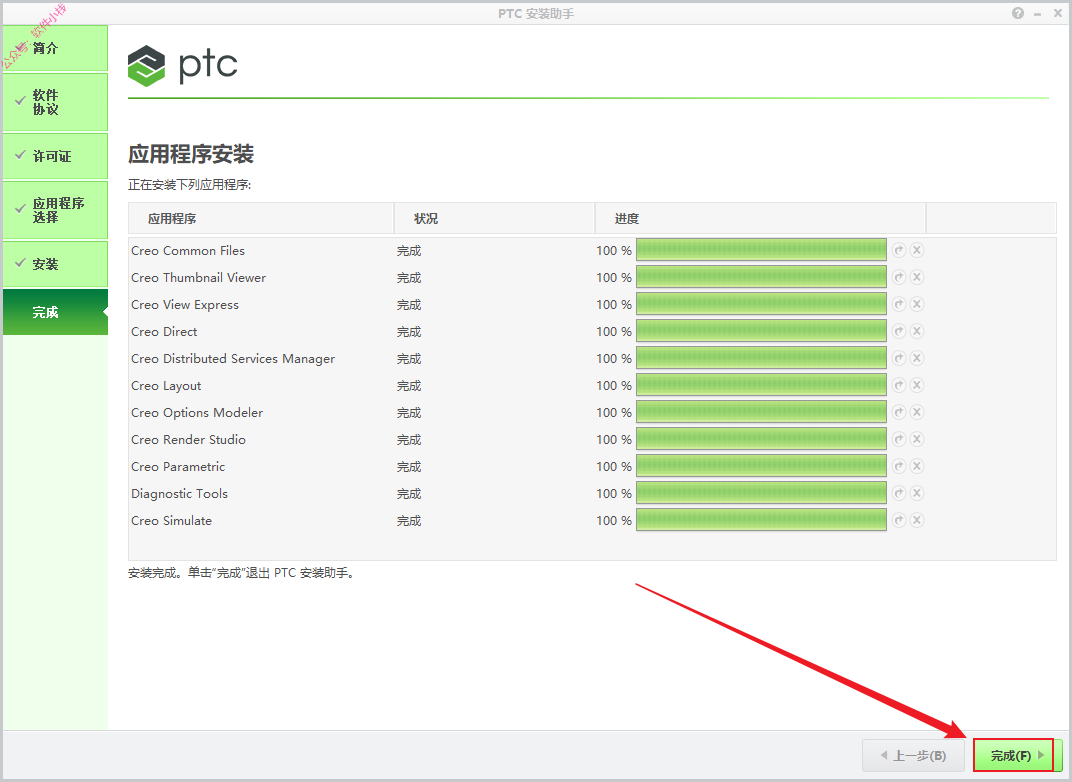Click the cancel X icon for Creo Direct
1072x782 pixels.
917,331
